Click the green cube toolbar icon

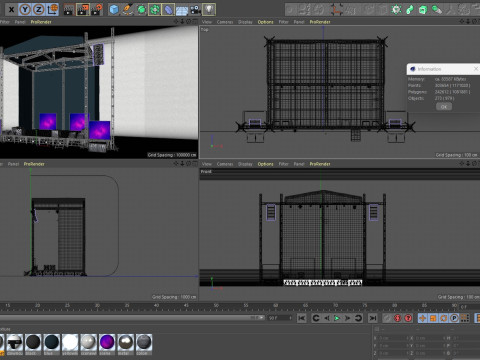click(x=423, y=10)
